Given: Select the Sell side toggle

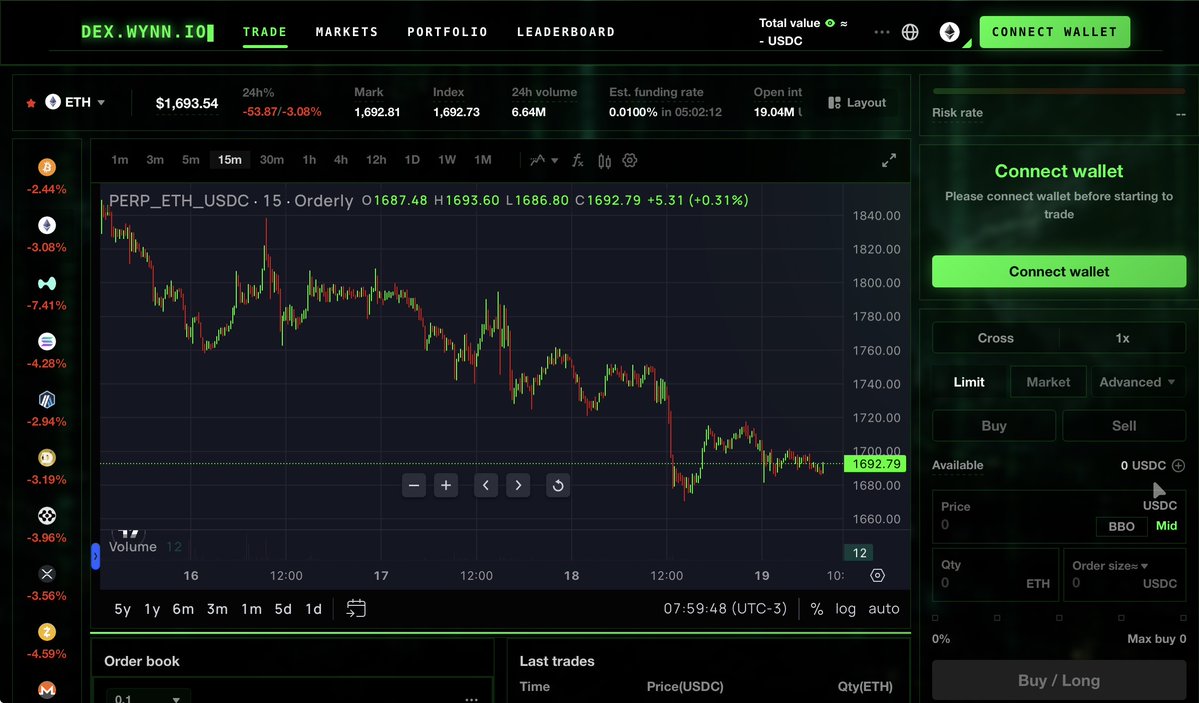Looking at the screenshot, I should (x=1124, y=426).
